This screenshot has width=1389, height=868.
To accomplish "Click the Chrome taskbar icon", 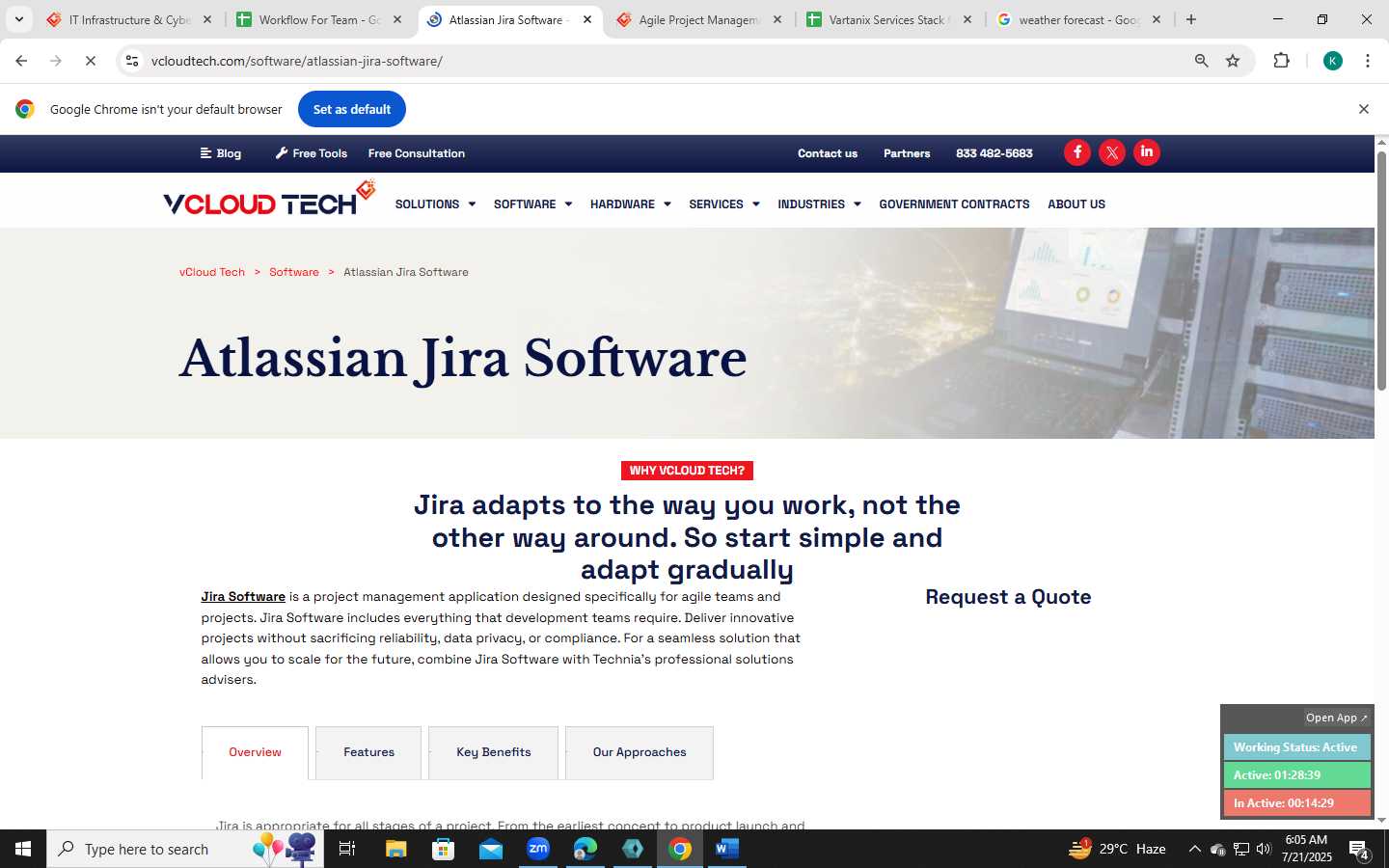I will click(x=679, y=849).
